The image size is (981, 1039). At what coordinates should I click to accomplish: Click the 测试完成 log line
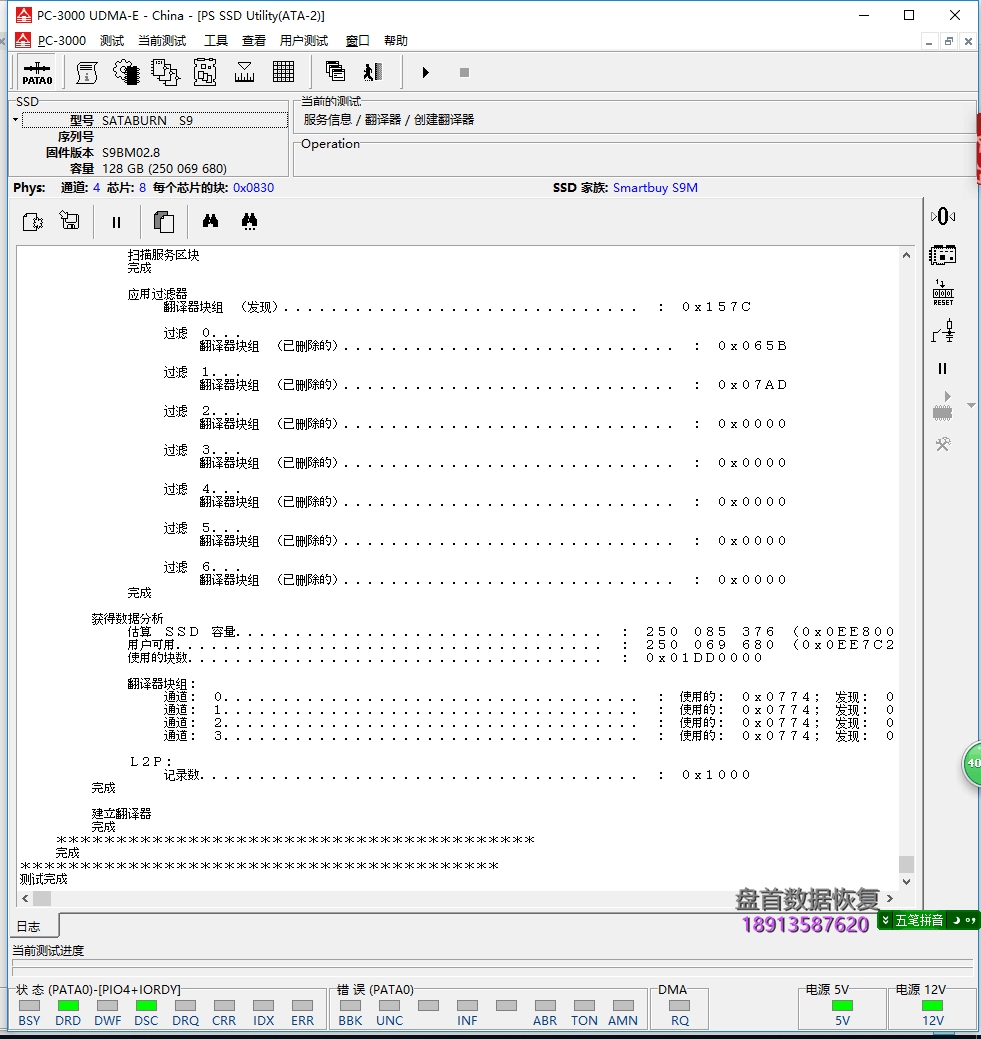[43, 879]
